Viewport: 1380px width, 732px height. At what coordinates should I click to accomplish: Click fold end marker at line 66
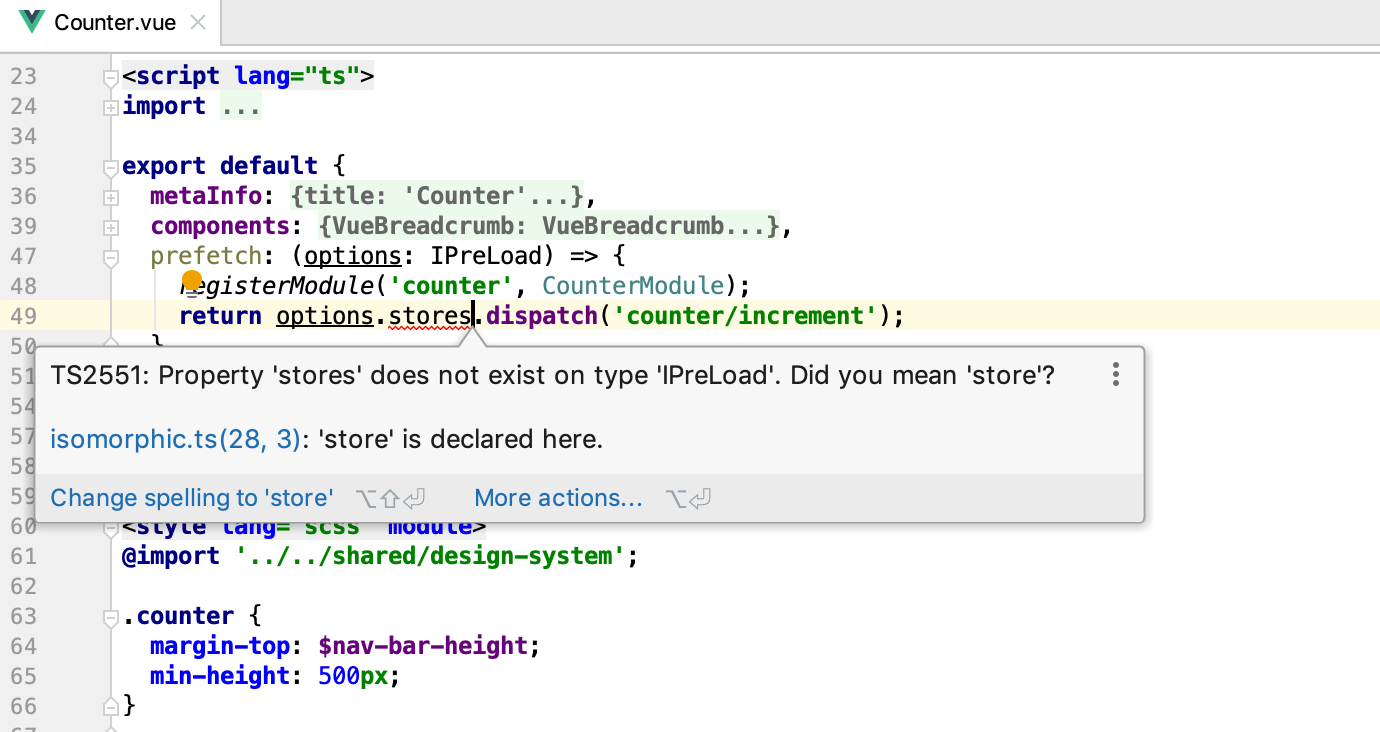coord(111,706)
